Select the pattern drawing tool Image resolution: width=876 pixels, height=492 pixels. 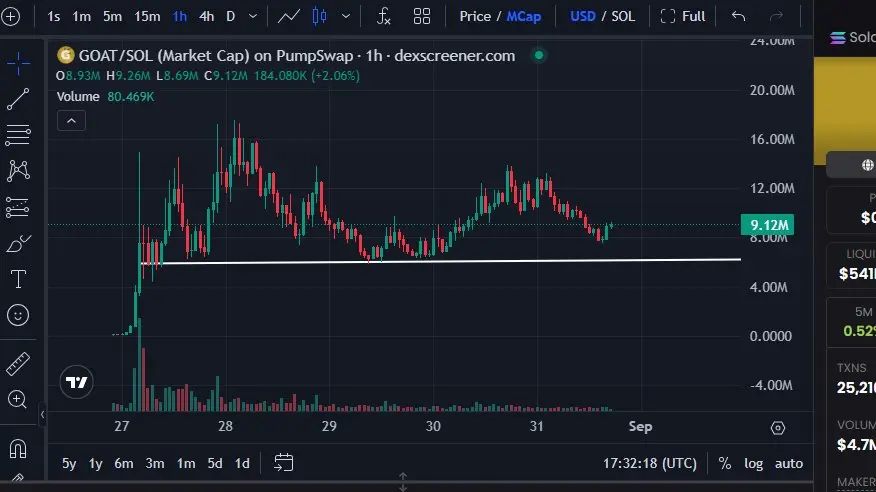point(18,171)
